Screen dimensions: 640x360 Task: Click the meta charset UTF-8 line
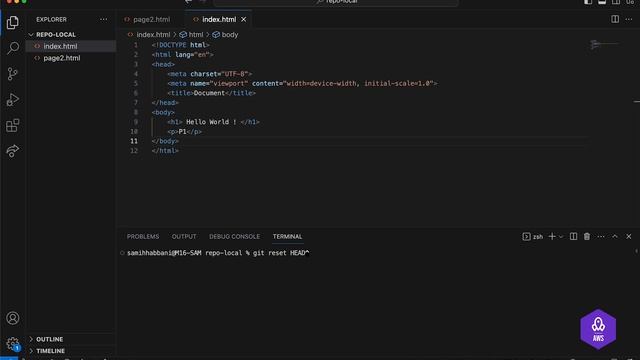[x=210, y=74]
